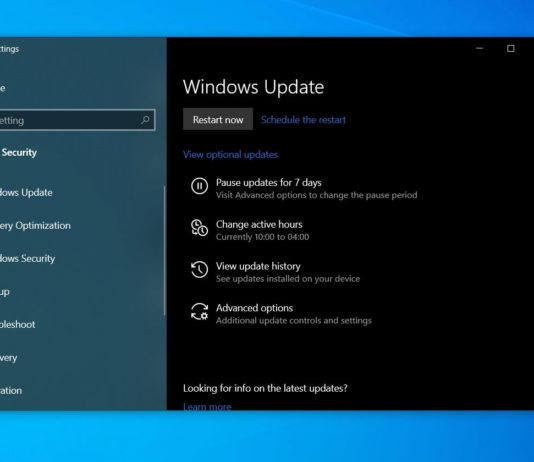Select Windows Update in sidebar
The width and height of the screenshot is (534, 462).
tap(26, 192)
